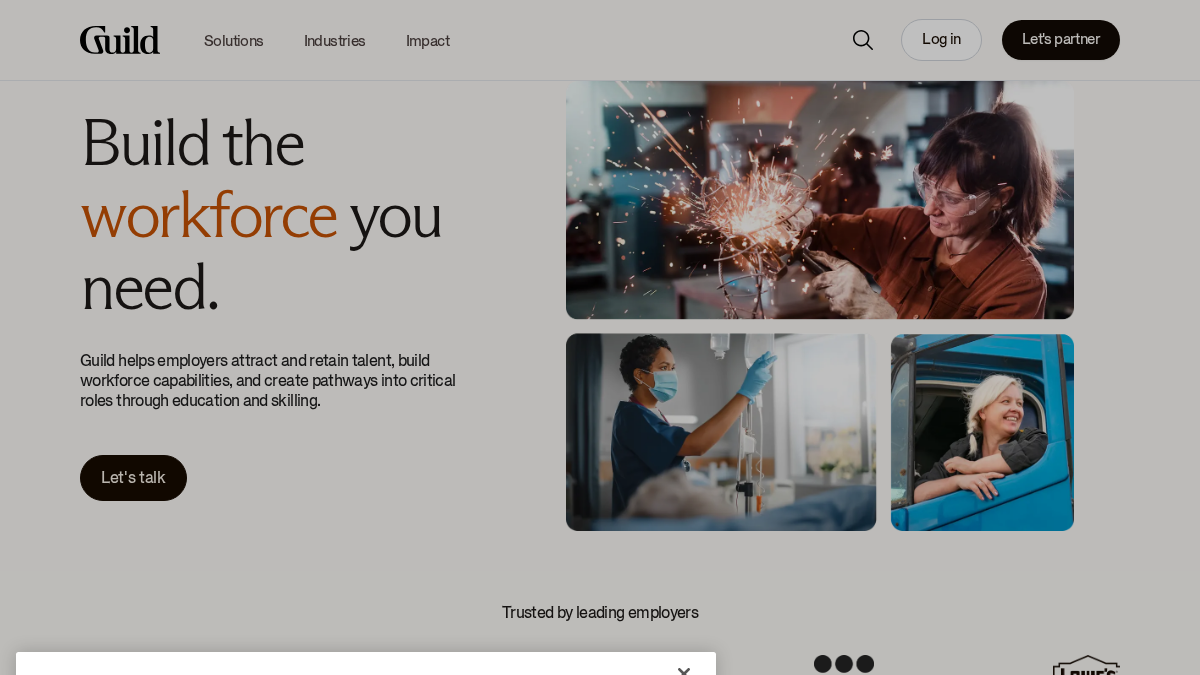
Task: Close the bottom popup banner
Action: click(x=684, y=670)
